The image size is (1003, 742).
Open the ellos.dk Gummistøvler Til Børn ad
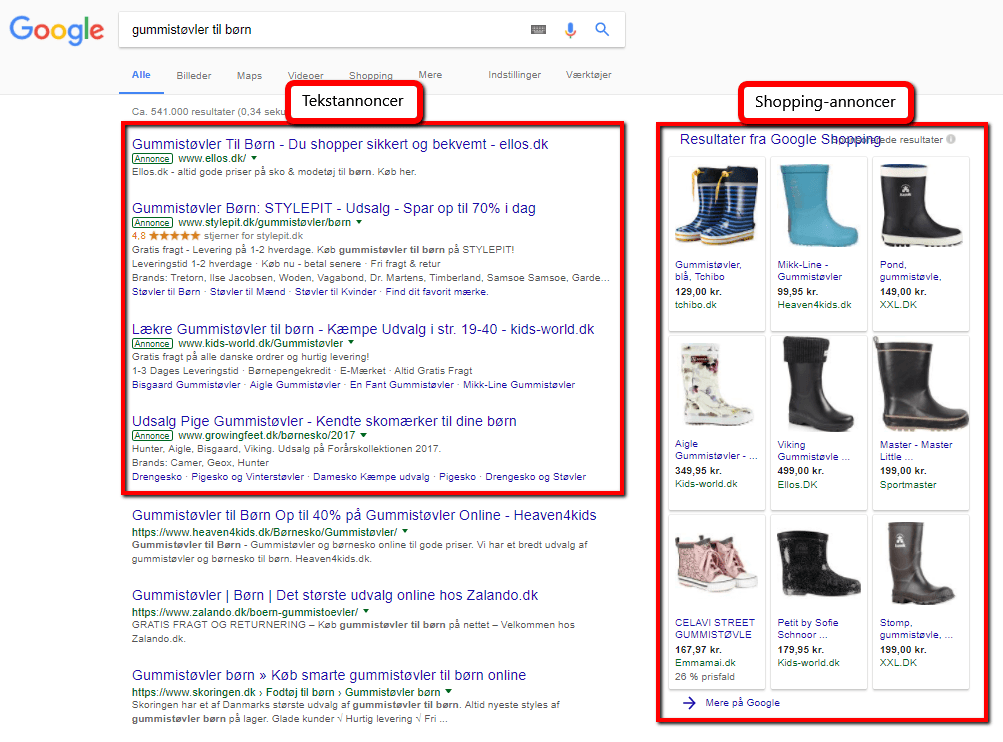pyautogui.click(x=340, y=145)
